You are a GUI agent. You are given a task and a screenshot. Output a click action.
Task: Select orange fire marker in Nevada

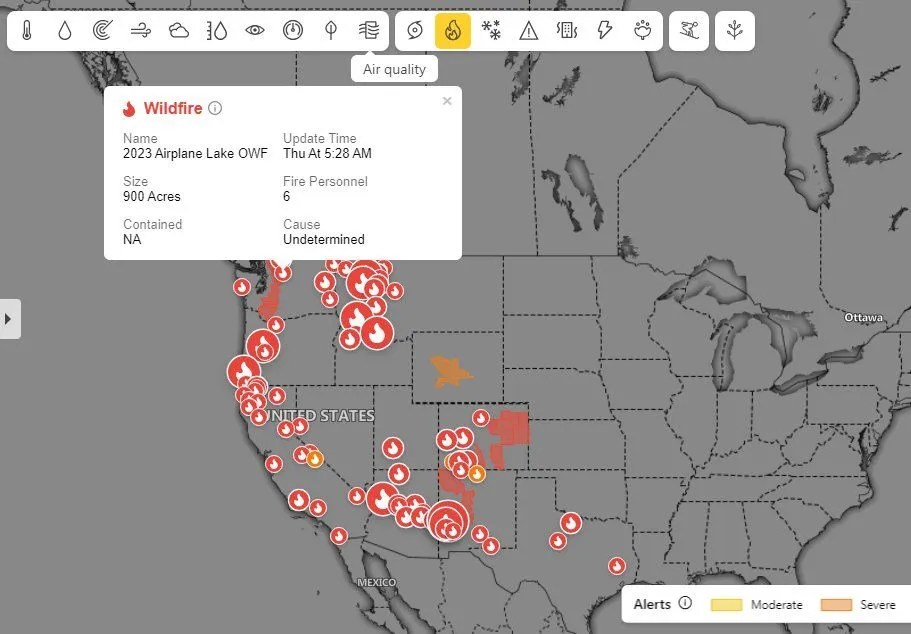pos(314,459)
